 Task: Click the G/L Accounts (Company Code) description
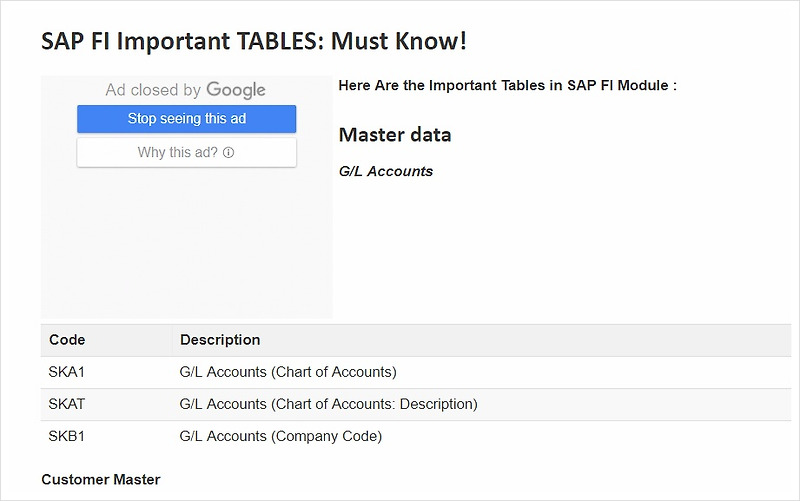point(281,436)
